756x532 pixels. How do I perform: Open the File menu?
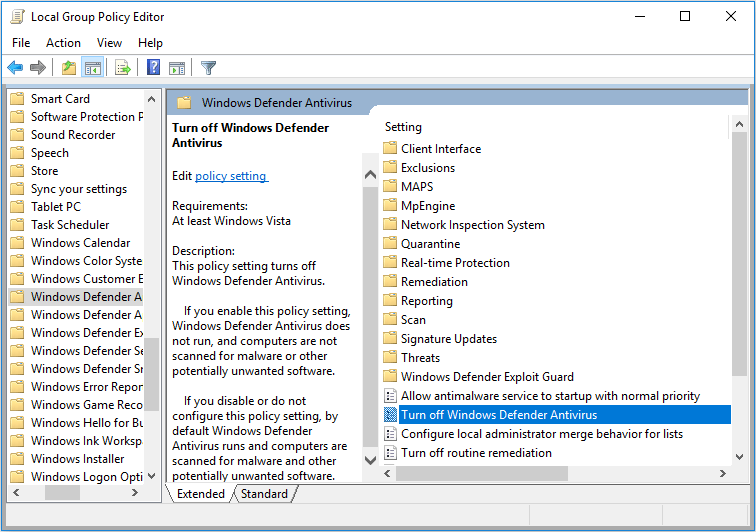(x=21, y=43)
